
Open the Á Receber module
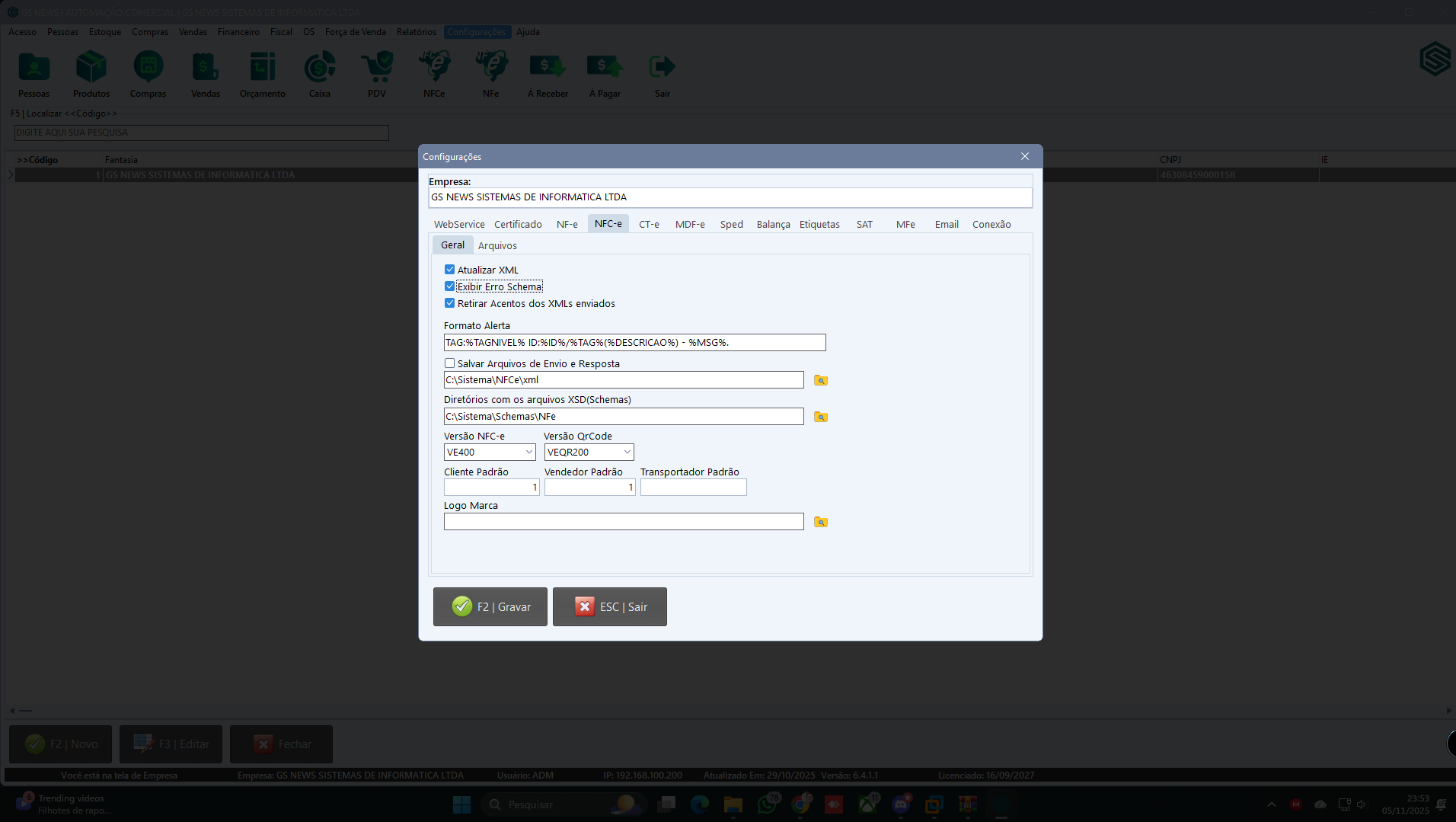[x=548, y=72]
